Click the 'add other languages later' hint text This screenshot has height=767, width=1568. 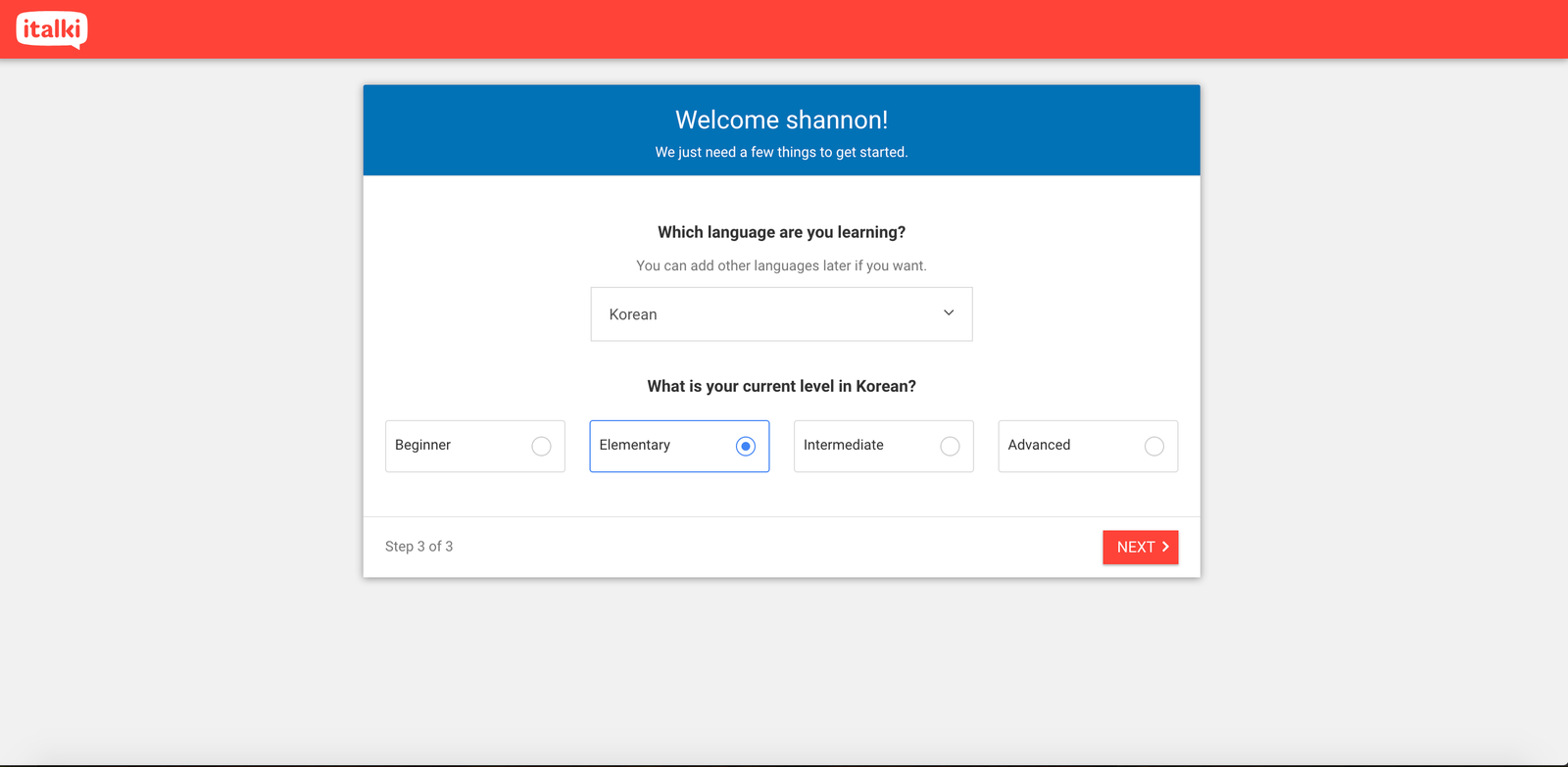coord(781,265)
